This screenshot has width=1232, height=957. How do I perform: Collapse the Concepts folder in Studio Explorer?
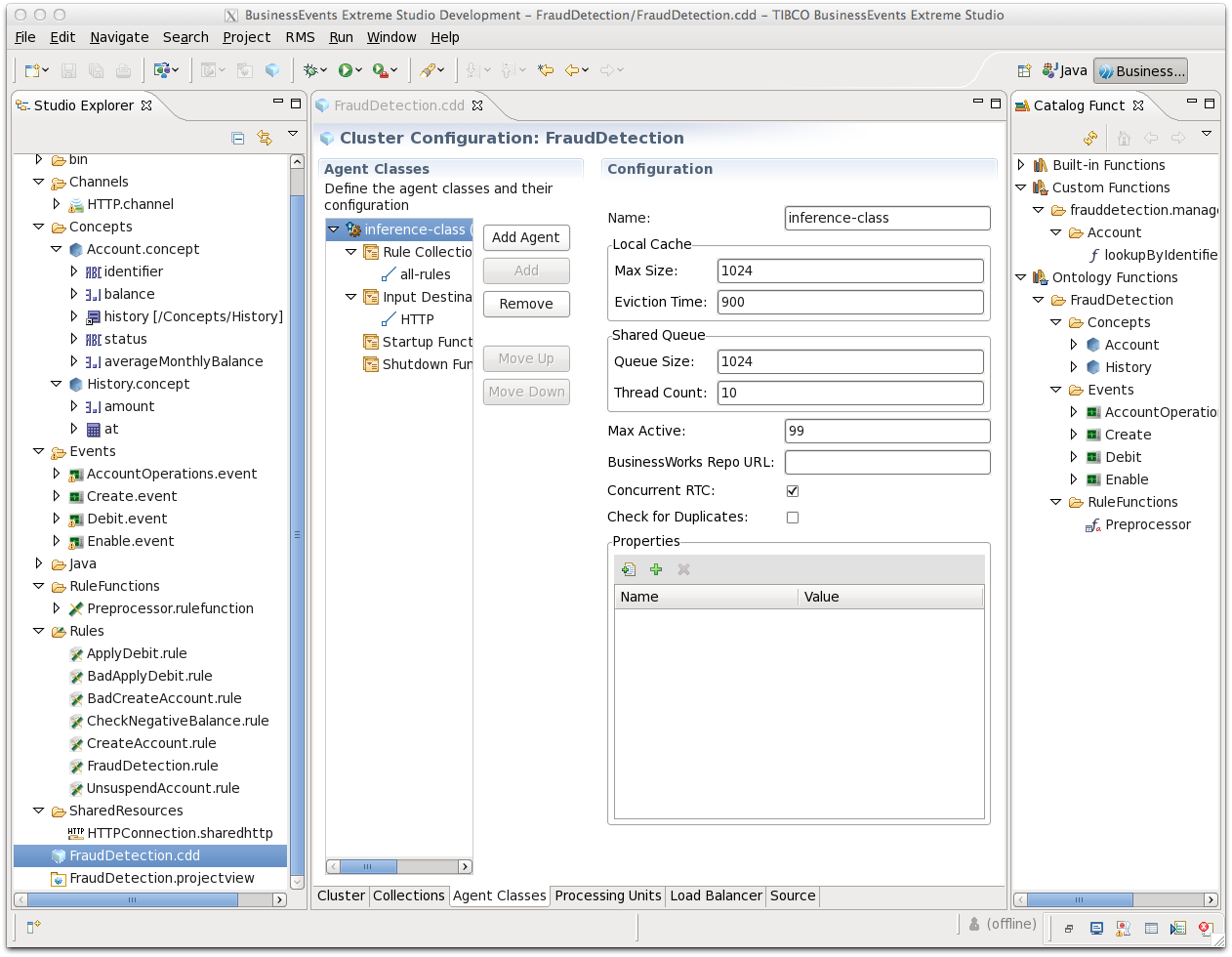[39, 227]
